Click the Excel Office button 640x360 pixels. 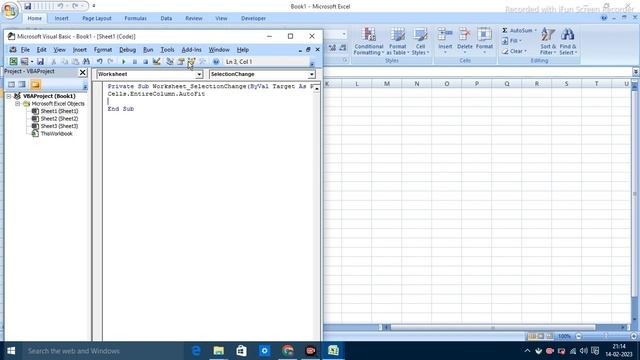9,10
